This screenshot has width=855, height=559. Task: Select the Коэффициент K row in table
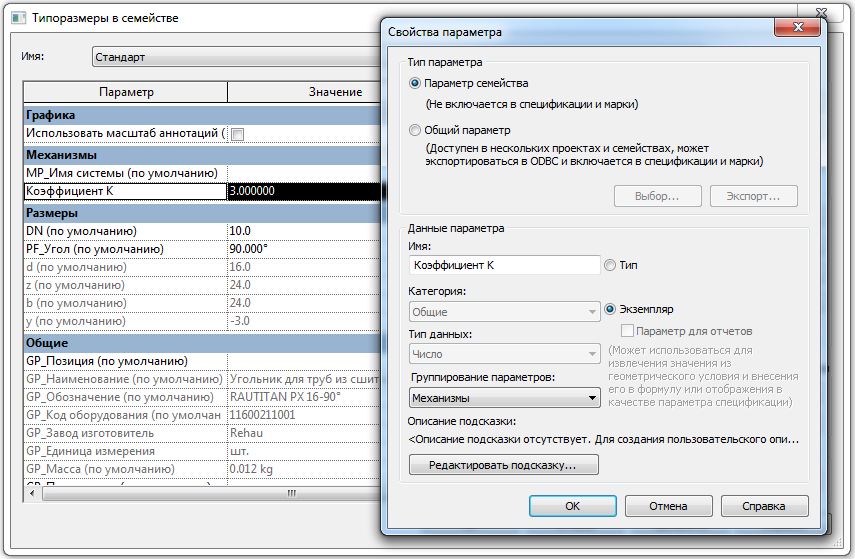125,191
